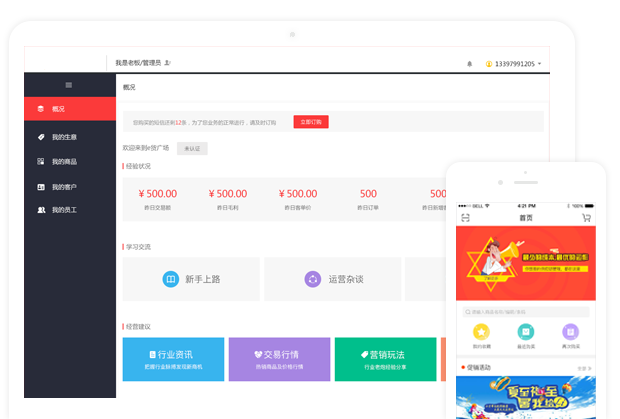
Task: Tap the purple 再次购买 icon
Action: tap(570, 332)
